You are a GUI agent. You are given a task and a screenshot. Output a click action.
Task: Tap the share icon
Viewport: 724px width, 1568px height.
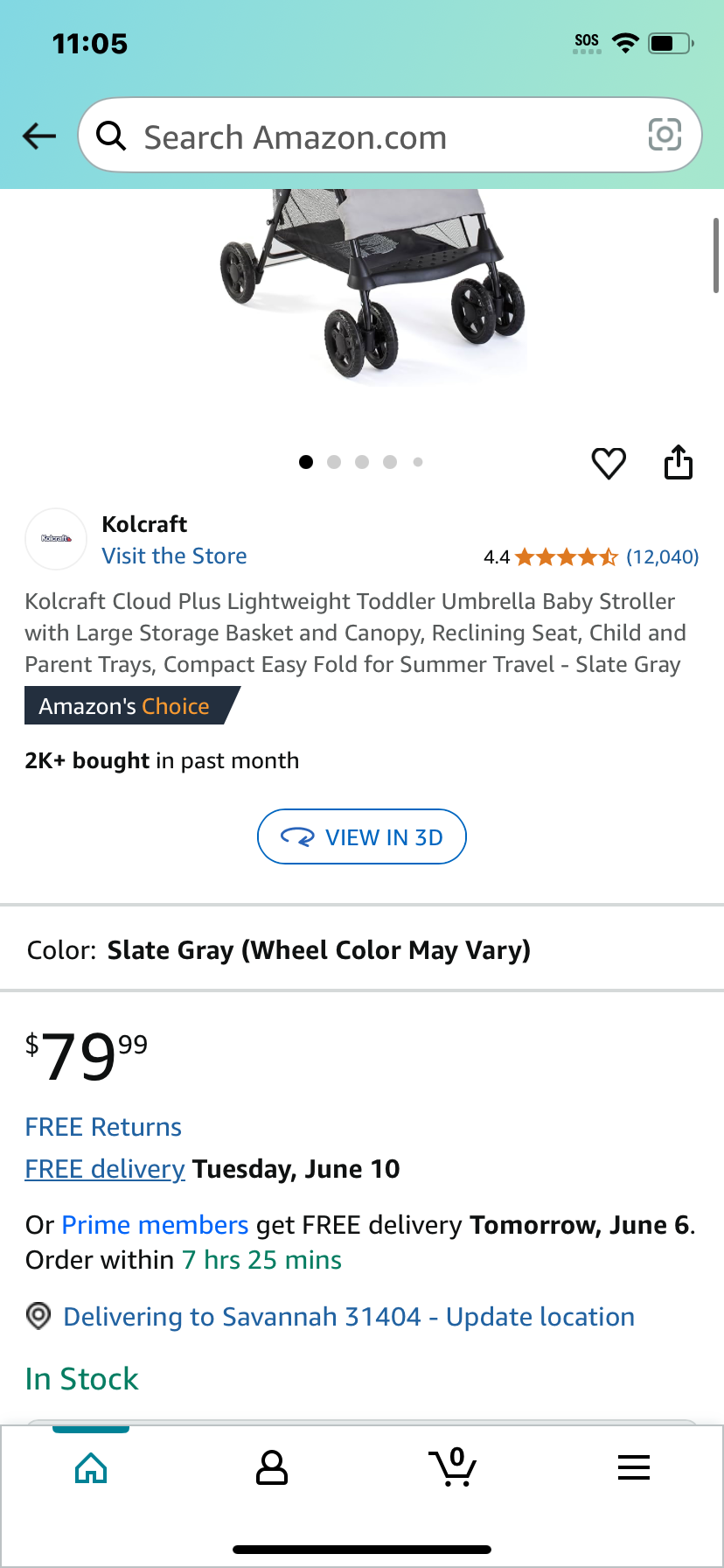click(679, 462)
